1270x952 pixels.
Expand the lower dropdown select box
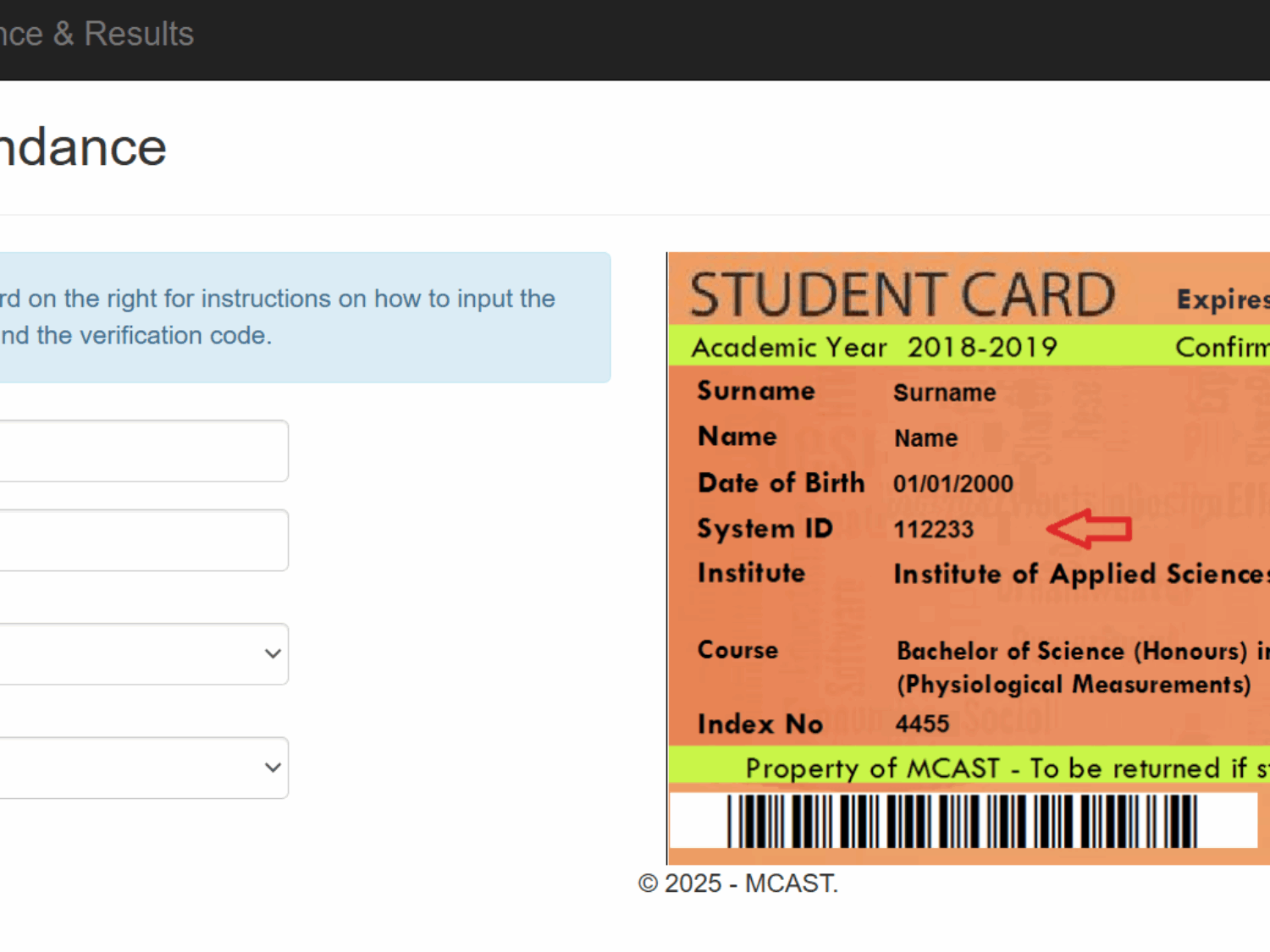[144, 768]
